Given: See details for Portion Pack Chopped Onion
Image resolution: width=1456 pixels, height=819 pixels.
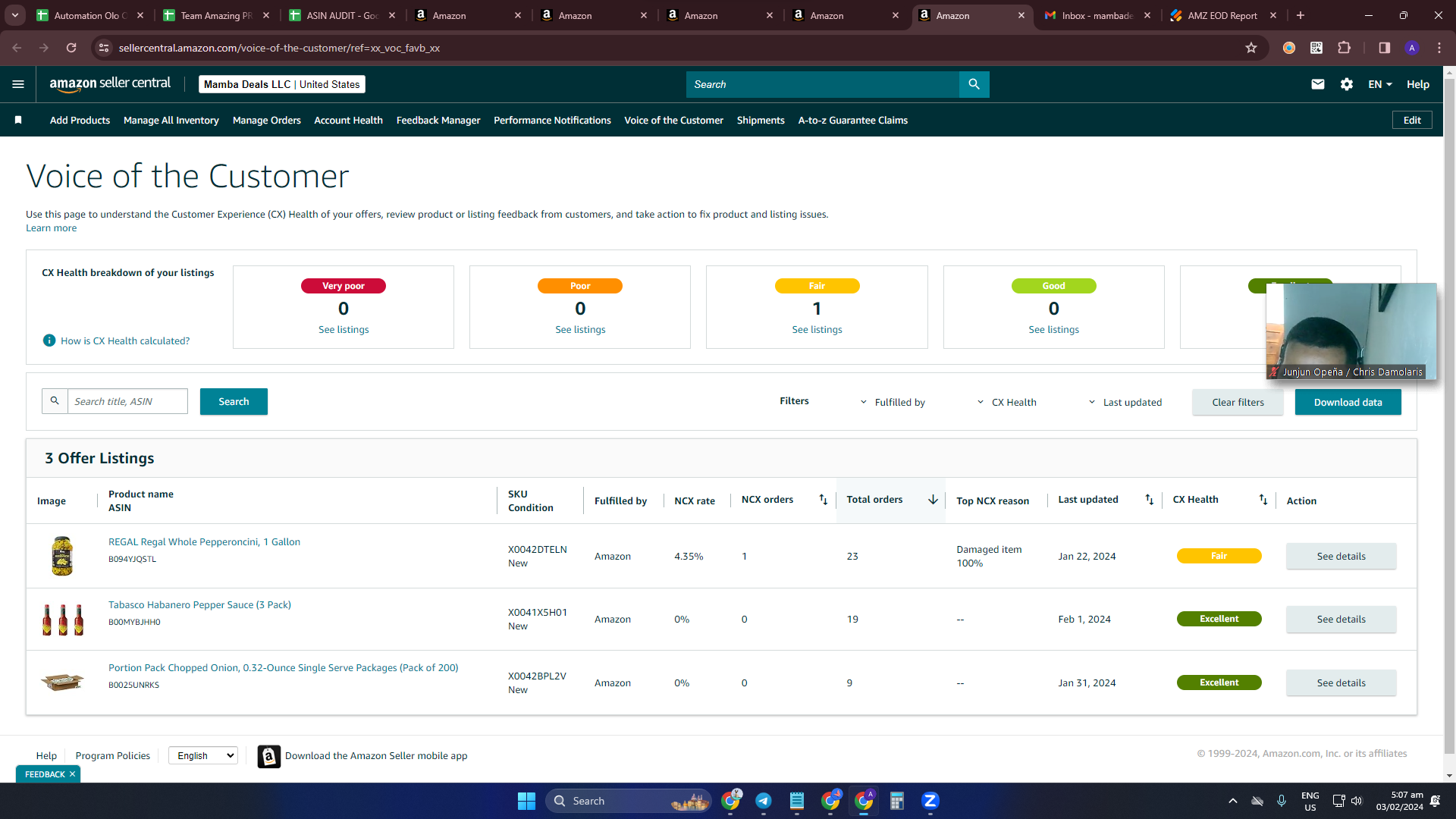Looking at the screenshot, I should point(1341,682).
